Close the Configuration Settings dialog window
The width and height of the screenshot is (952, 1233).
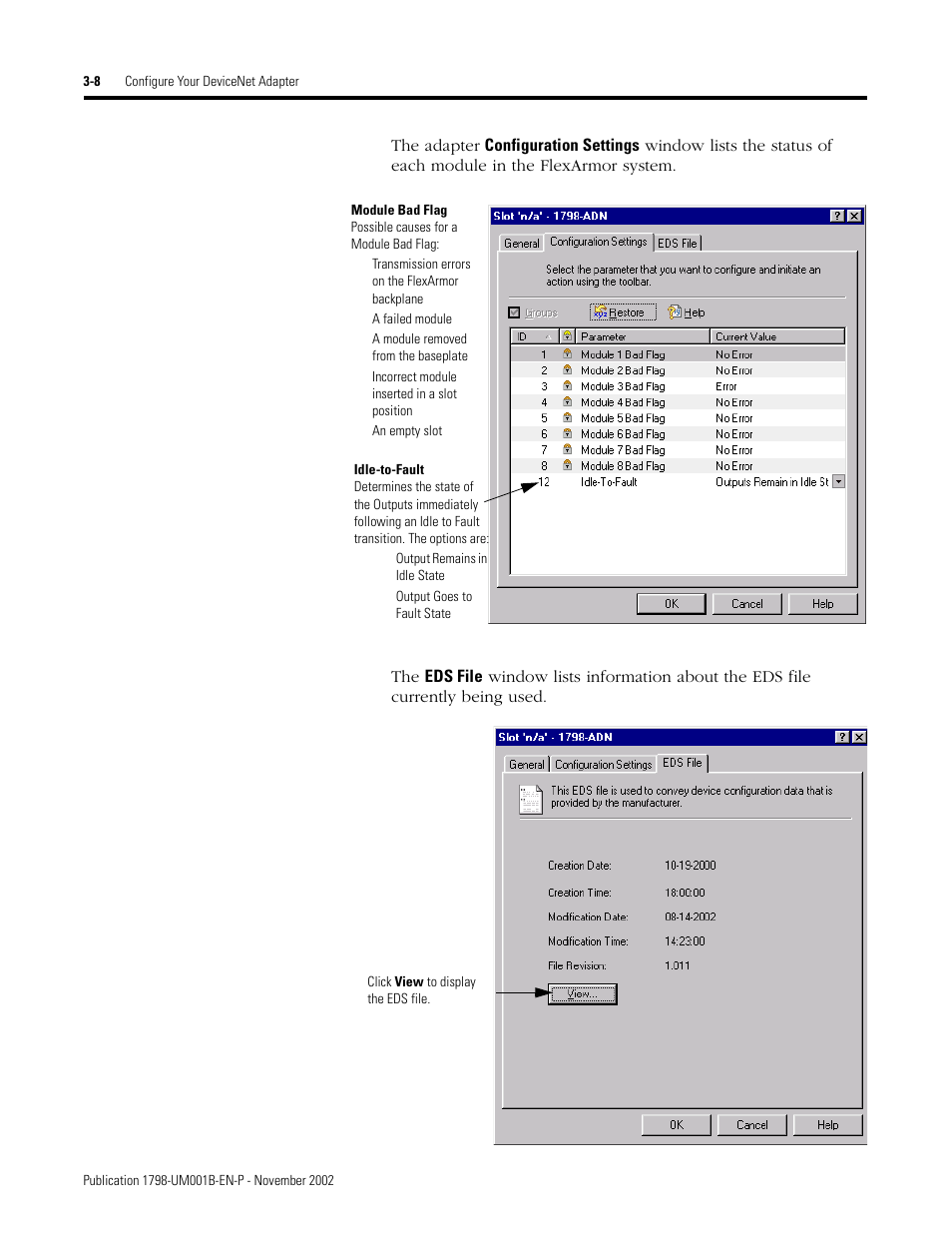coord(854,216)
